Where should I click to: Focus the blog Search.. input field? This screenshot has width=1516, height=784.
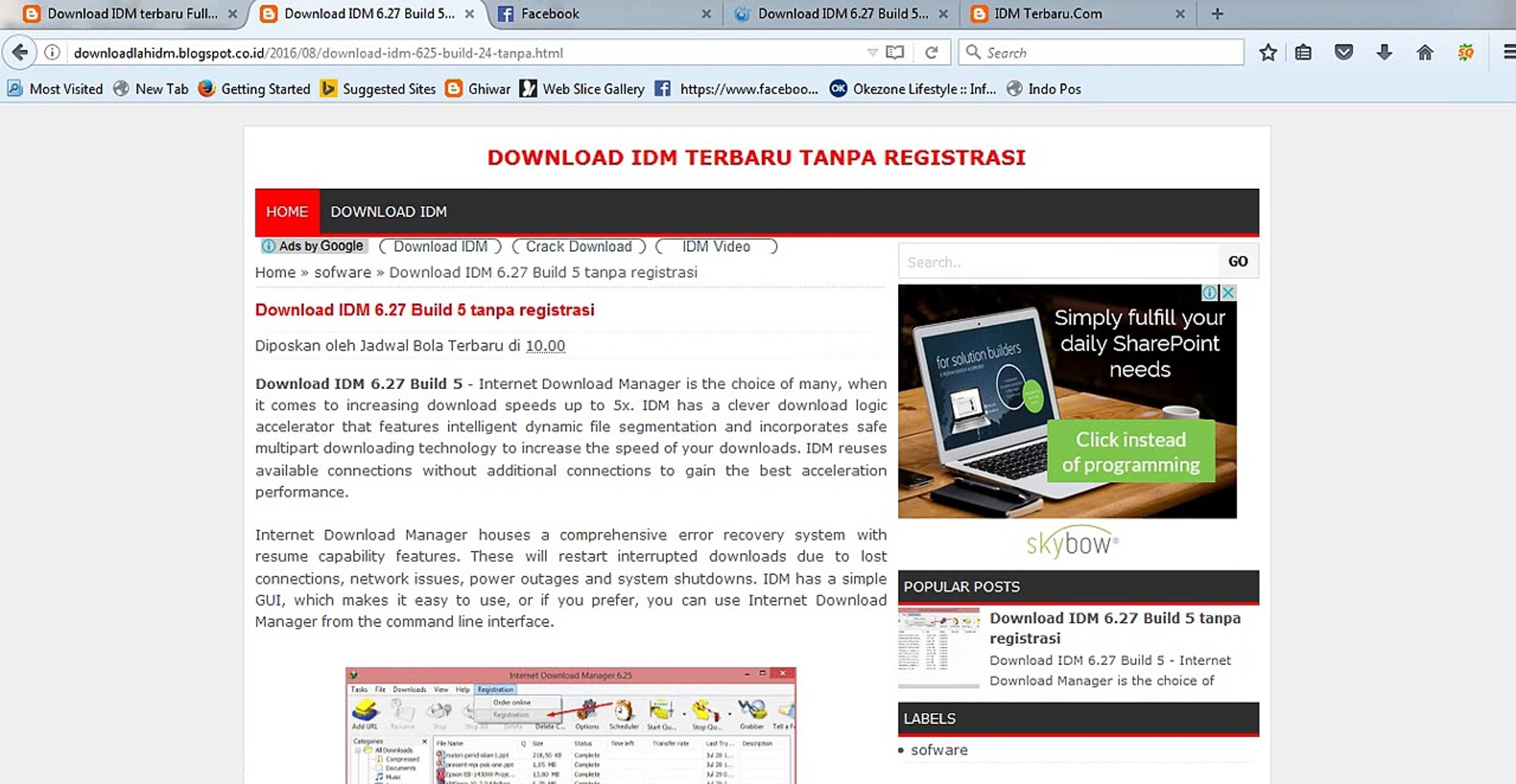coord(1059,262)
